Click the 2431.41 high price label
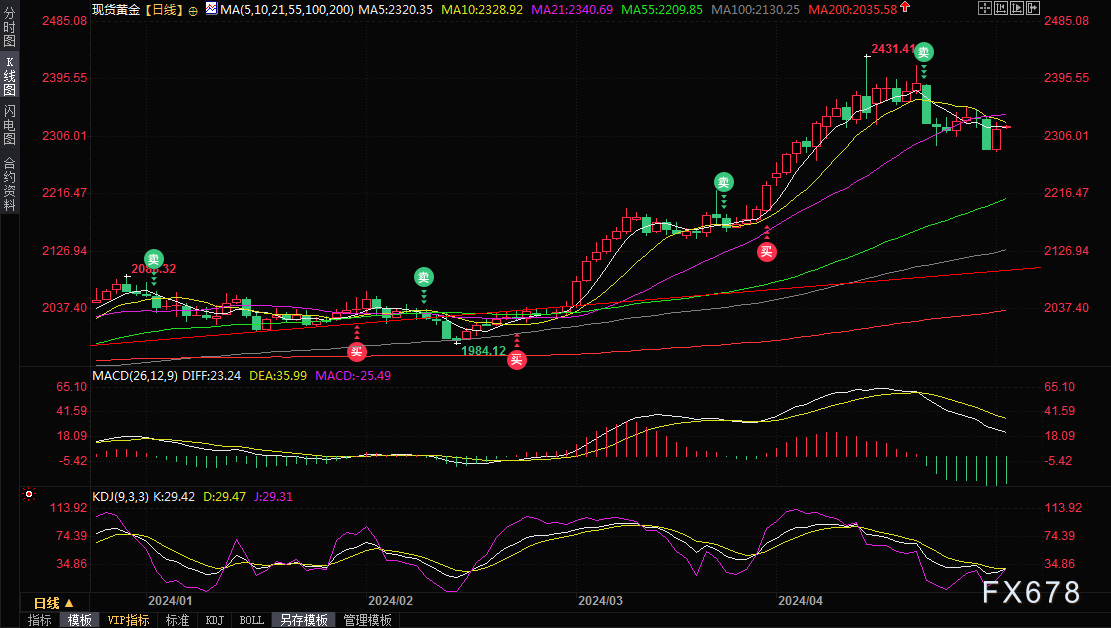 [893, 49]
